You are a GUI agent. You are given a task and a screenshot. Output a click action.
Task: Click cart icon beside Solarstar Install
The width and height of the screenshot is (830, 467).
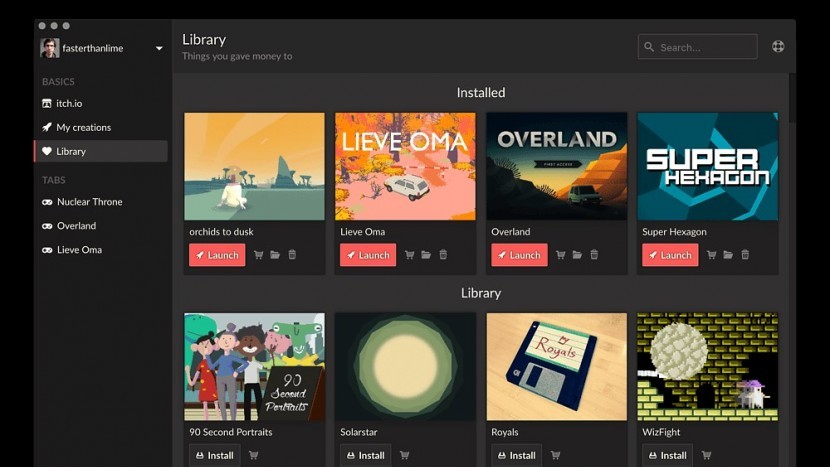(x=404, y=455)
